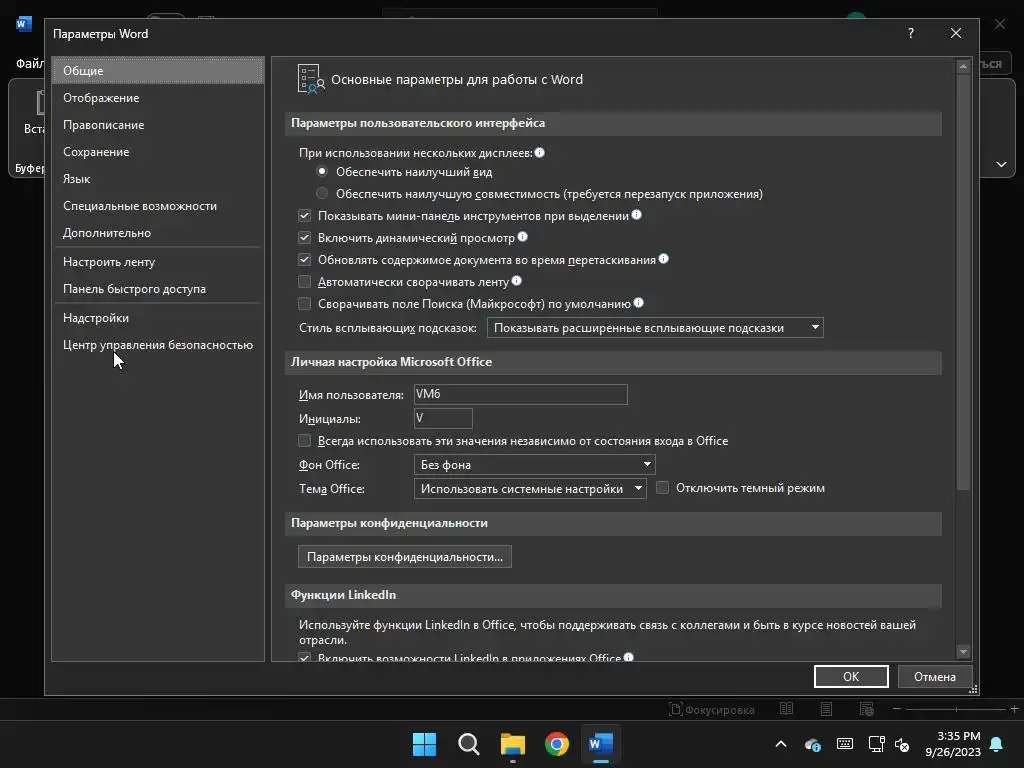Click the options pane vertical scrollbar thumb
Viewport: 1024px width, 768px height.
(x=963, y=281)
